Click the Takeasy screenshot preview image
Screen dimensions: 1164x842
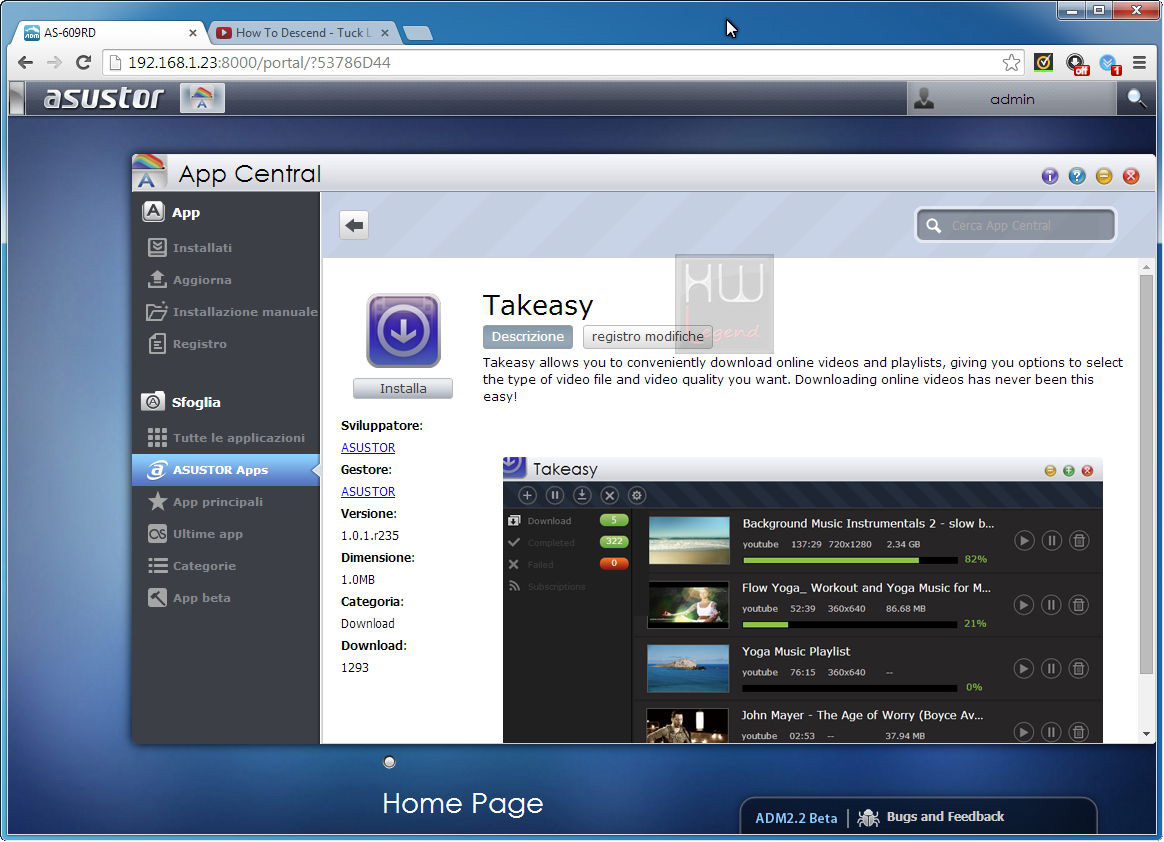point(802,600)
